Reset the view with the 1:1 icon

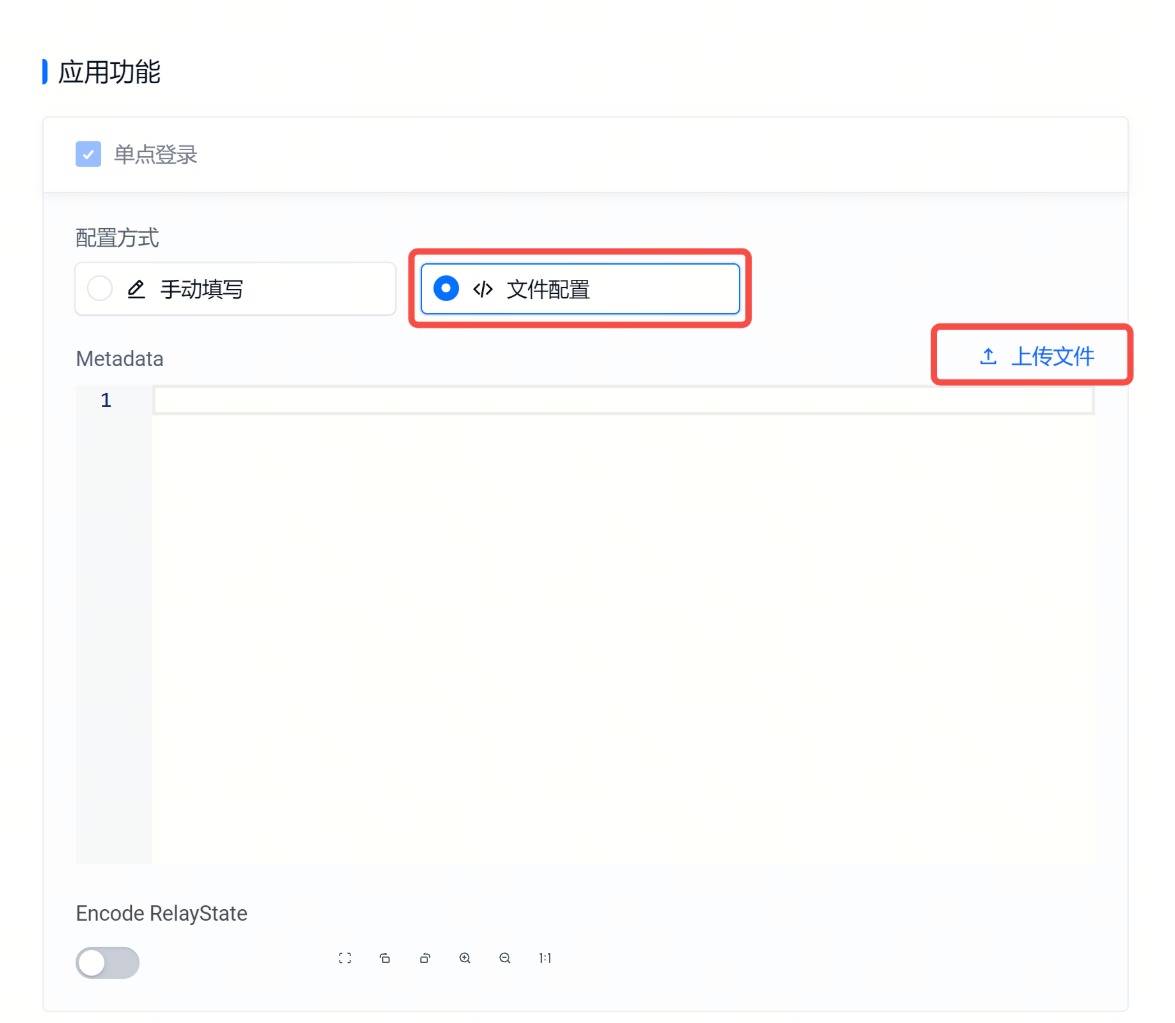click(545, 958)
